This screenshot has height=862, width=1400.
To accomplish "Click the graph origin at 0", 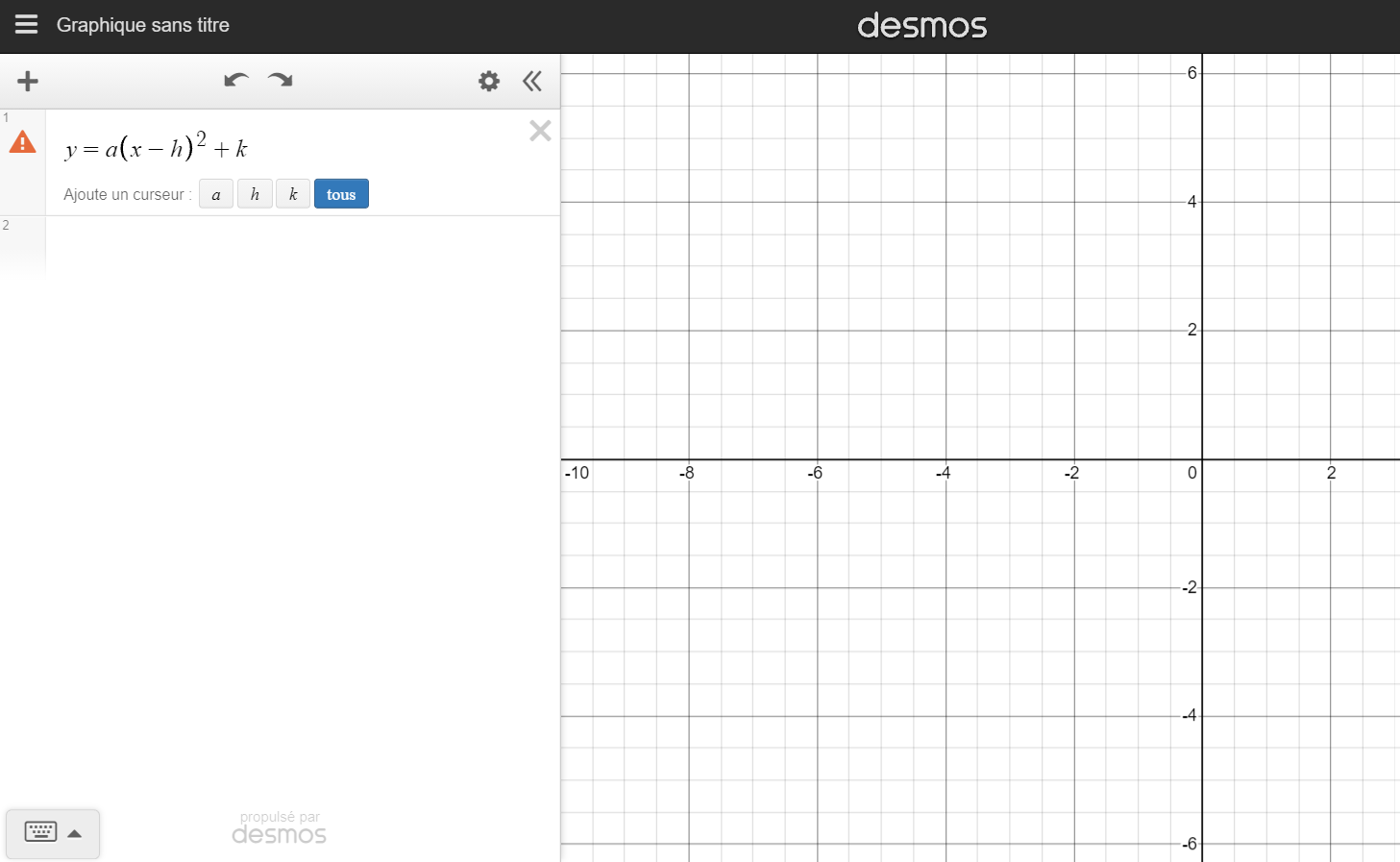I will tap(1202, 459).
